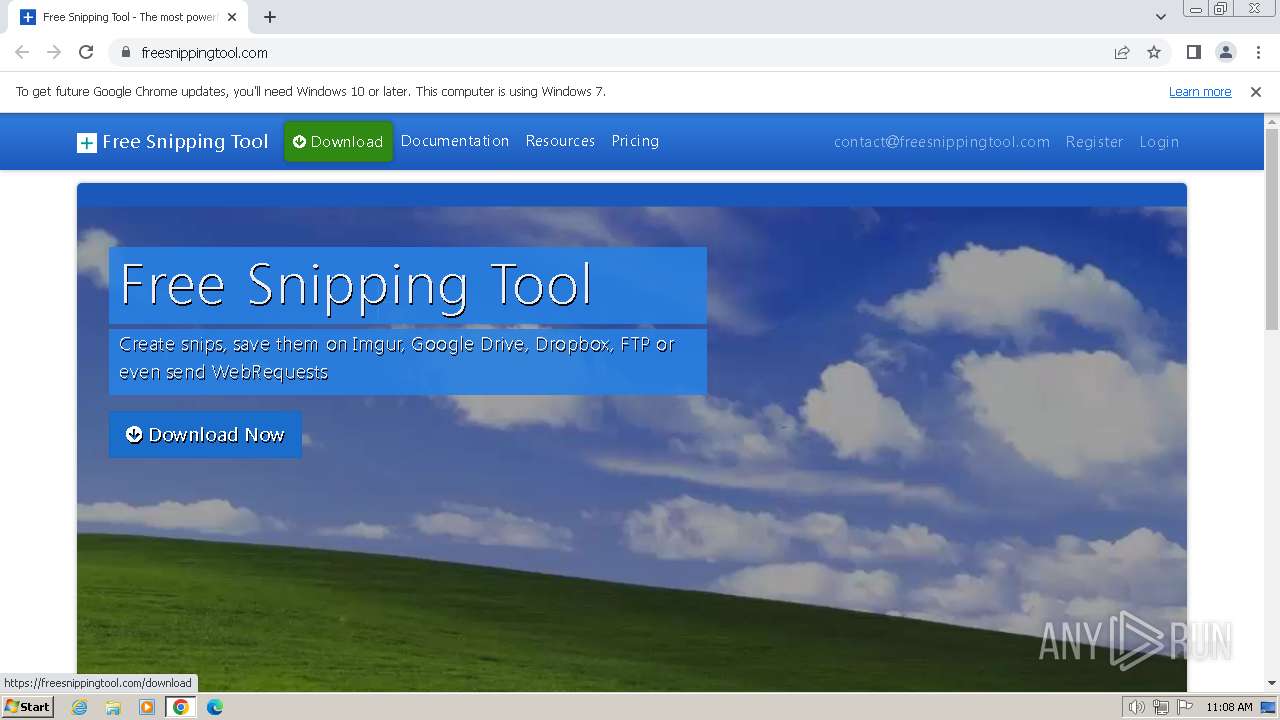Image resolution: width=1280 pixels, height=720 pixels.
Task: Close the Free Snipping Tool tab
Action: 232,17
